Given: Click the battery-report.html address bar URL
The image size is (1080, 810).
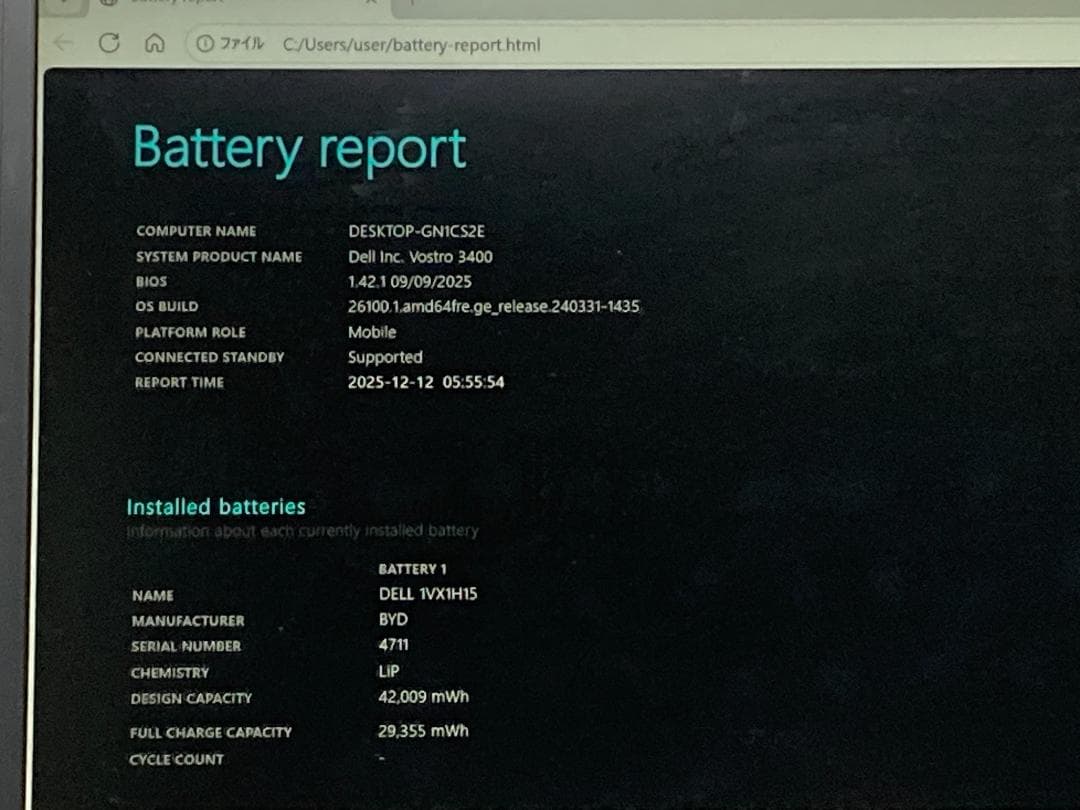Looking at the screenshot, I should click(x=411, y=45).
